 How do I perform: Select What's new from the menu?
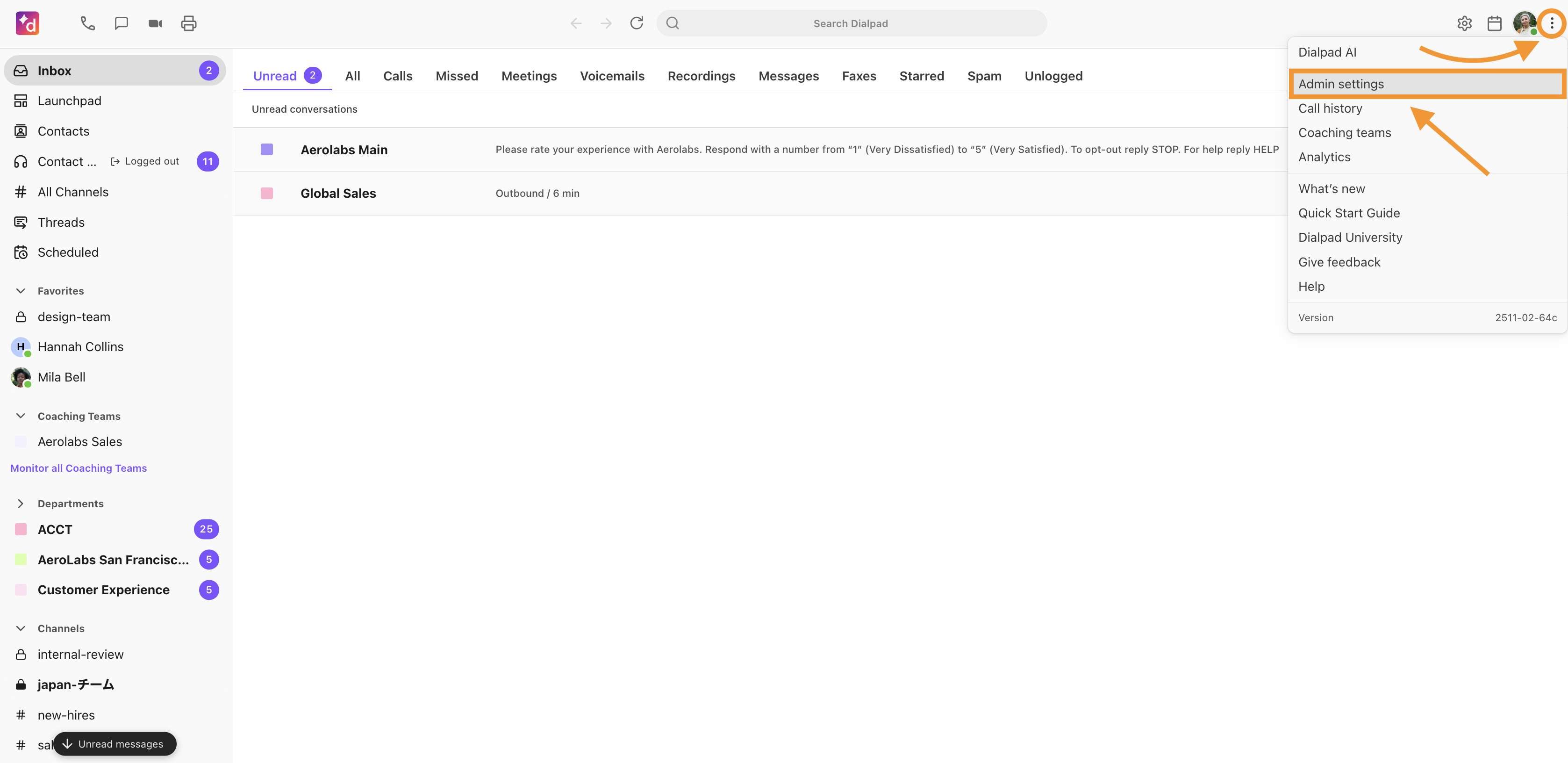[x=1427, y=189]
